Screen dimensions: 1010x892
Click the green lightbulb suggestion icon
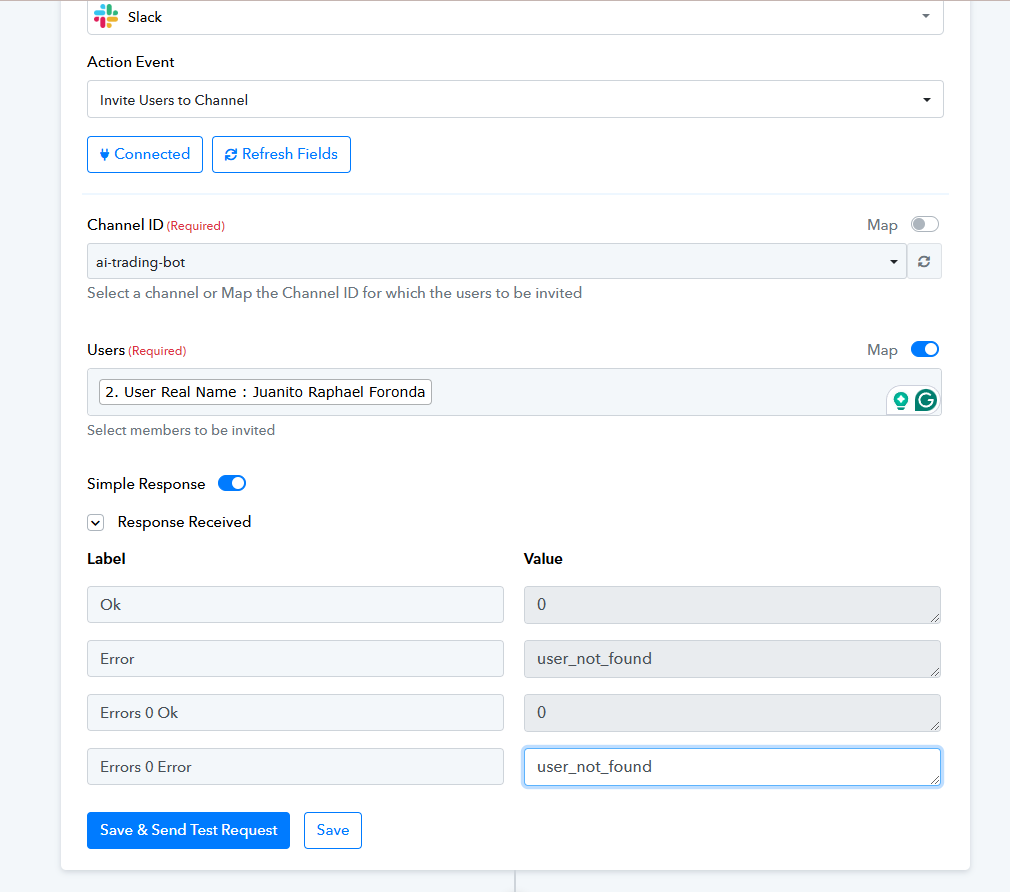coord(900,401)
